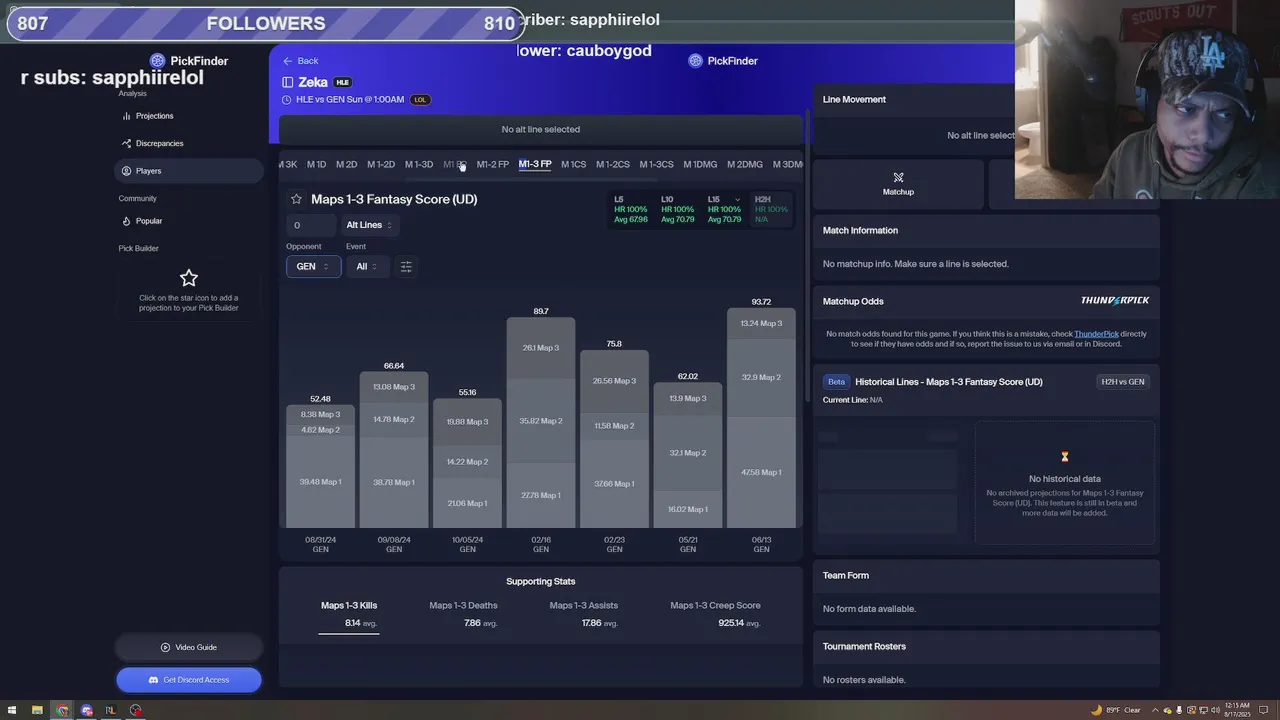
Task: Follow the ThunderPick link
Action: coord(1096,334)
